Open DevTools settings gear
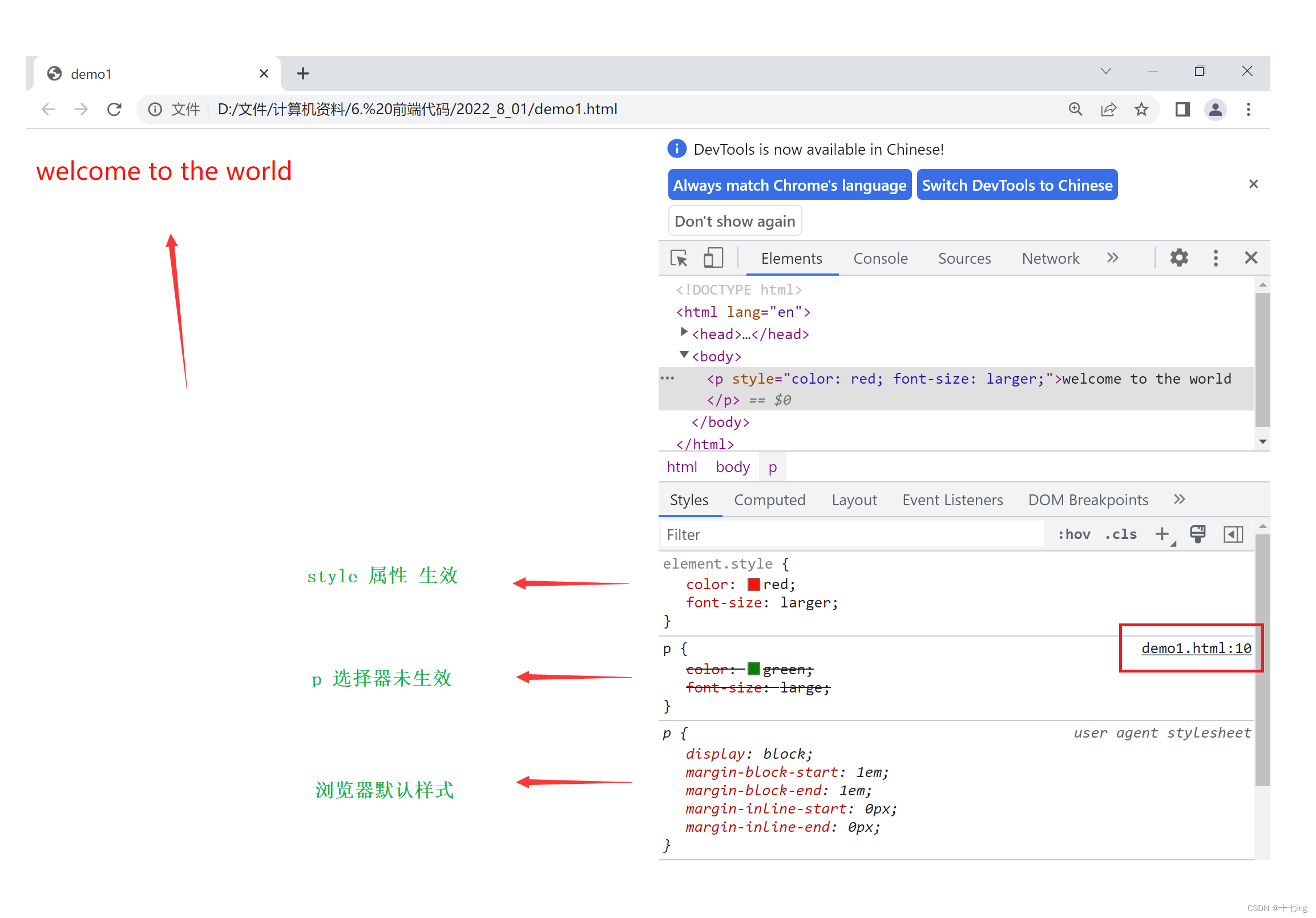The image size is (1316, 918). [1178, 258]
